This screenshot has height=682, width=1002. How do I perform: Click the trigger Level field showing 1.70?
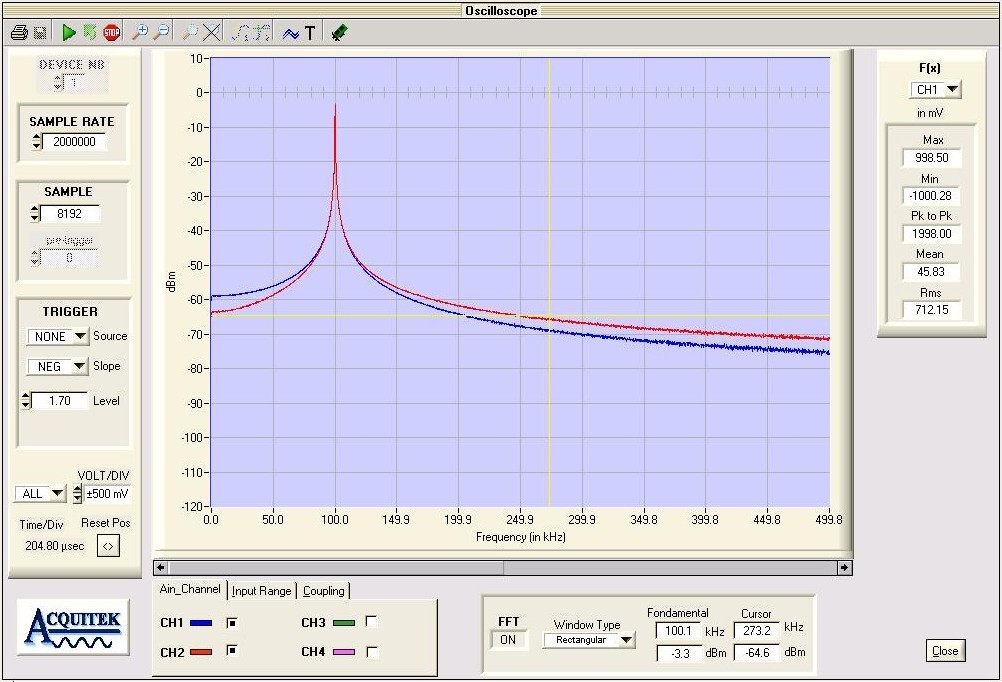59,401
